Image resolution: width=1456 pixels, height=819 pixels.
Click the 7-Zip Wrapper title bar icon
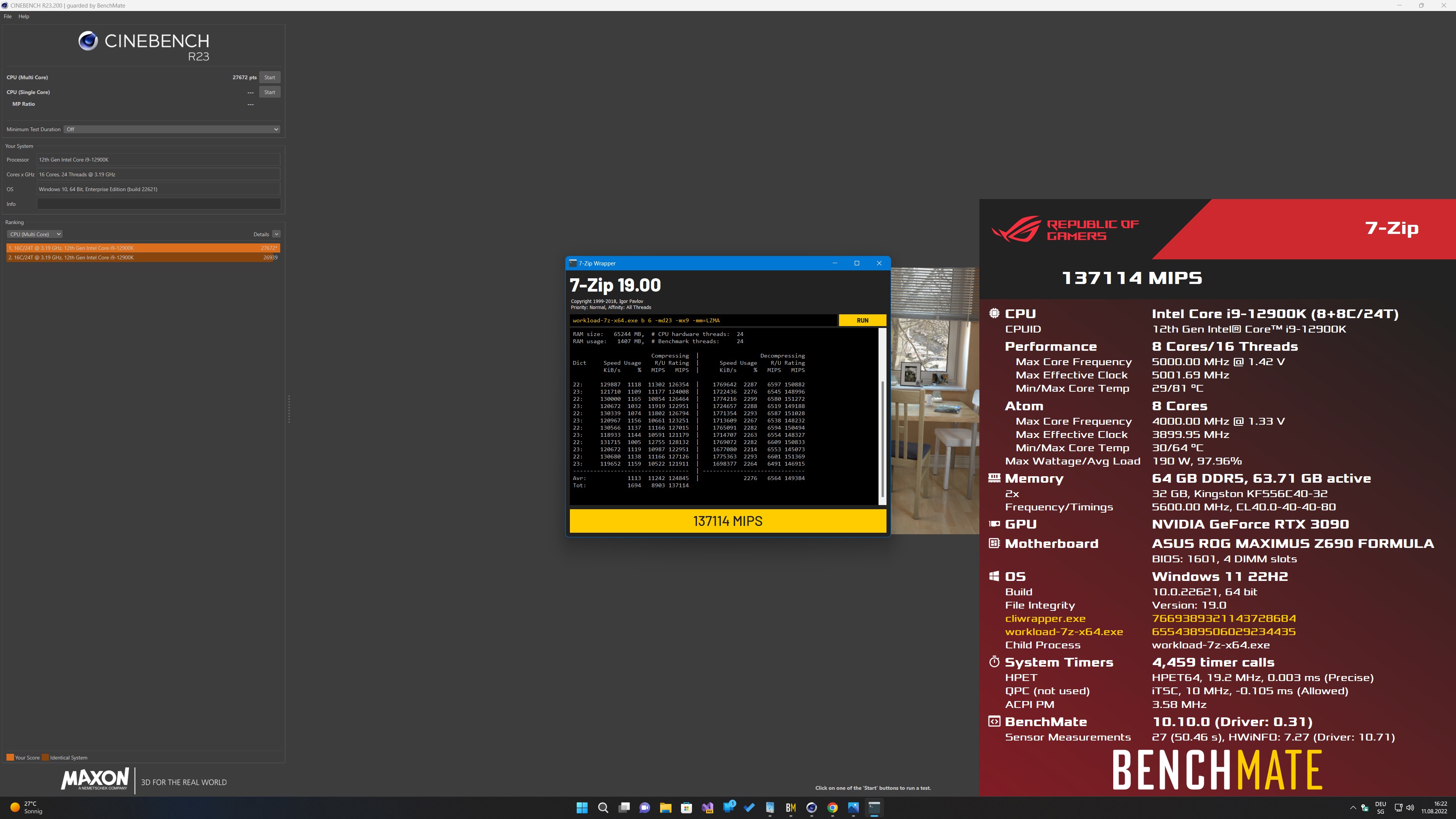click(573, 264)
